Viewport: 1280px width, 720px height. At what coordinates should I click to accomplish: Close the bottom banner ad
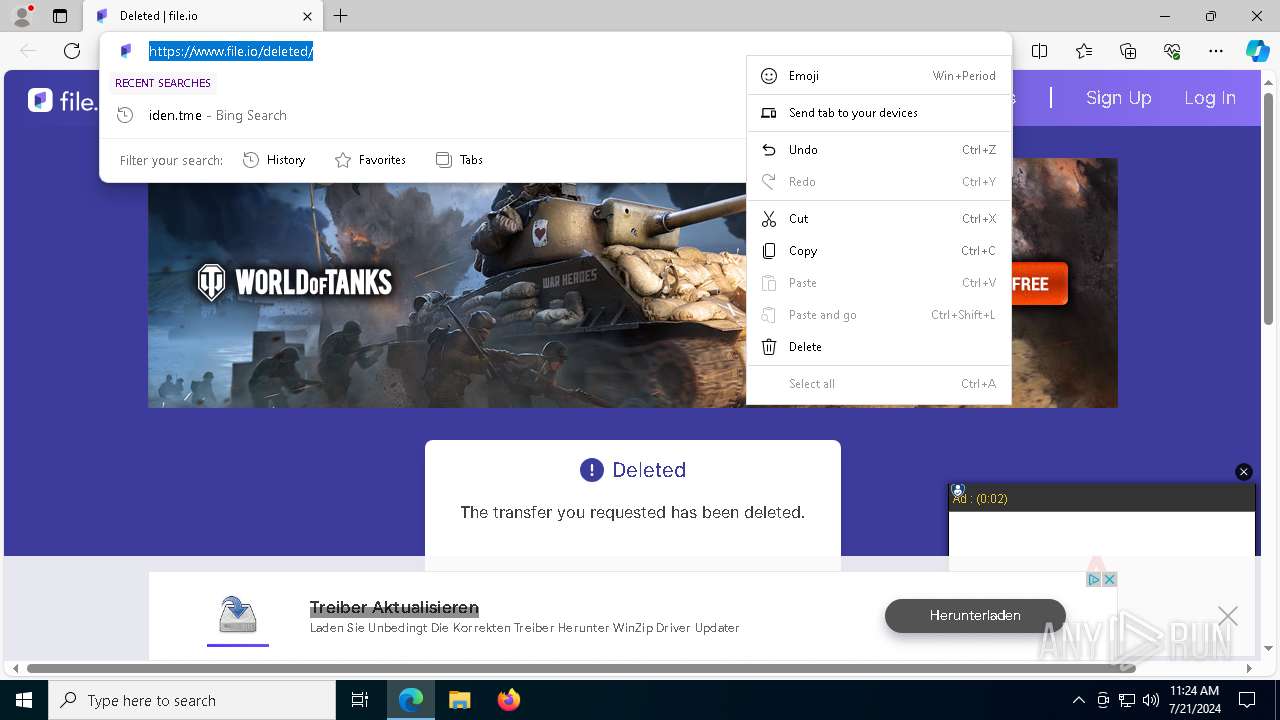point(1228,616)
